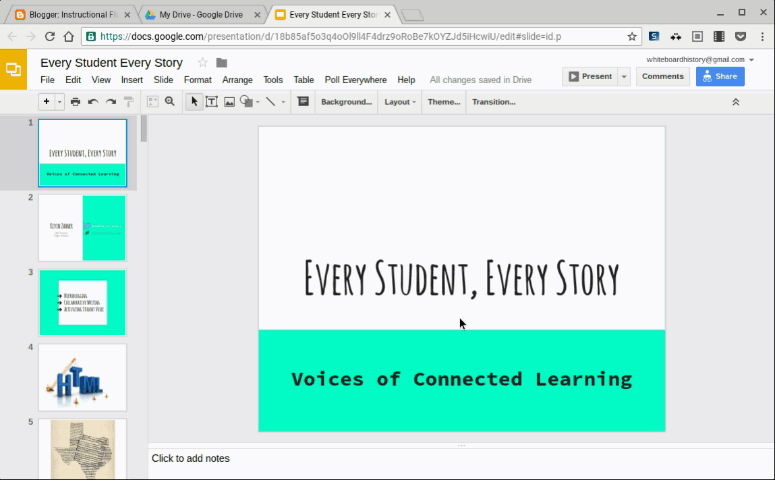
Task: Open the Background options
Action: (x=346, y=102)
